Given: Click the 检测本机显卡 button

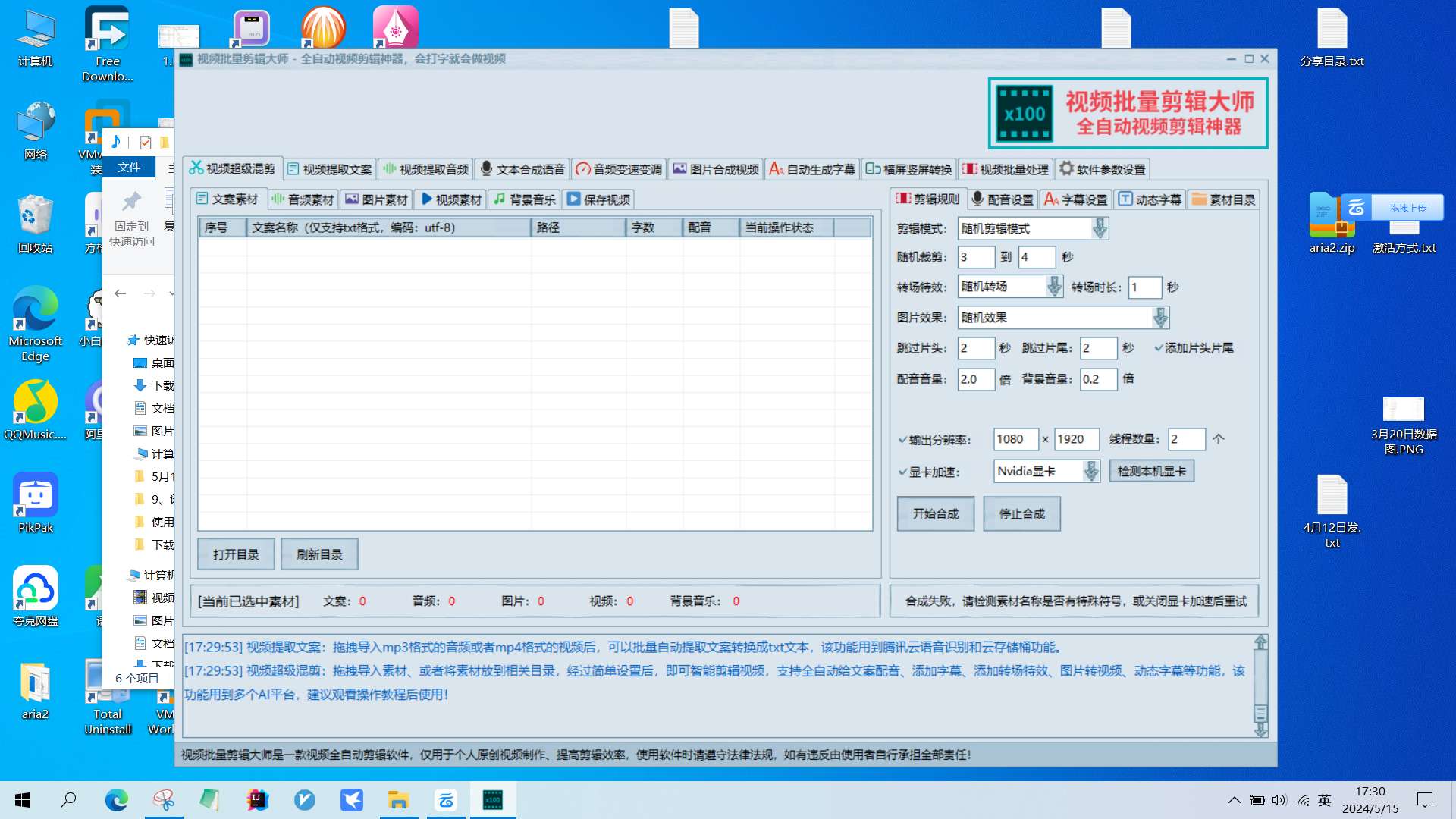Looking at the screenshot, I should click(1151, 472).
